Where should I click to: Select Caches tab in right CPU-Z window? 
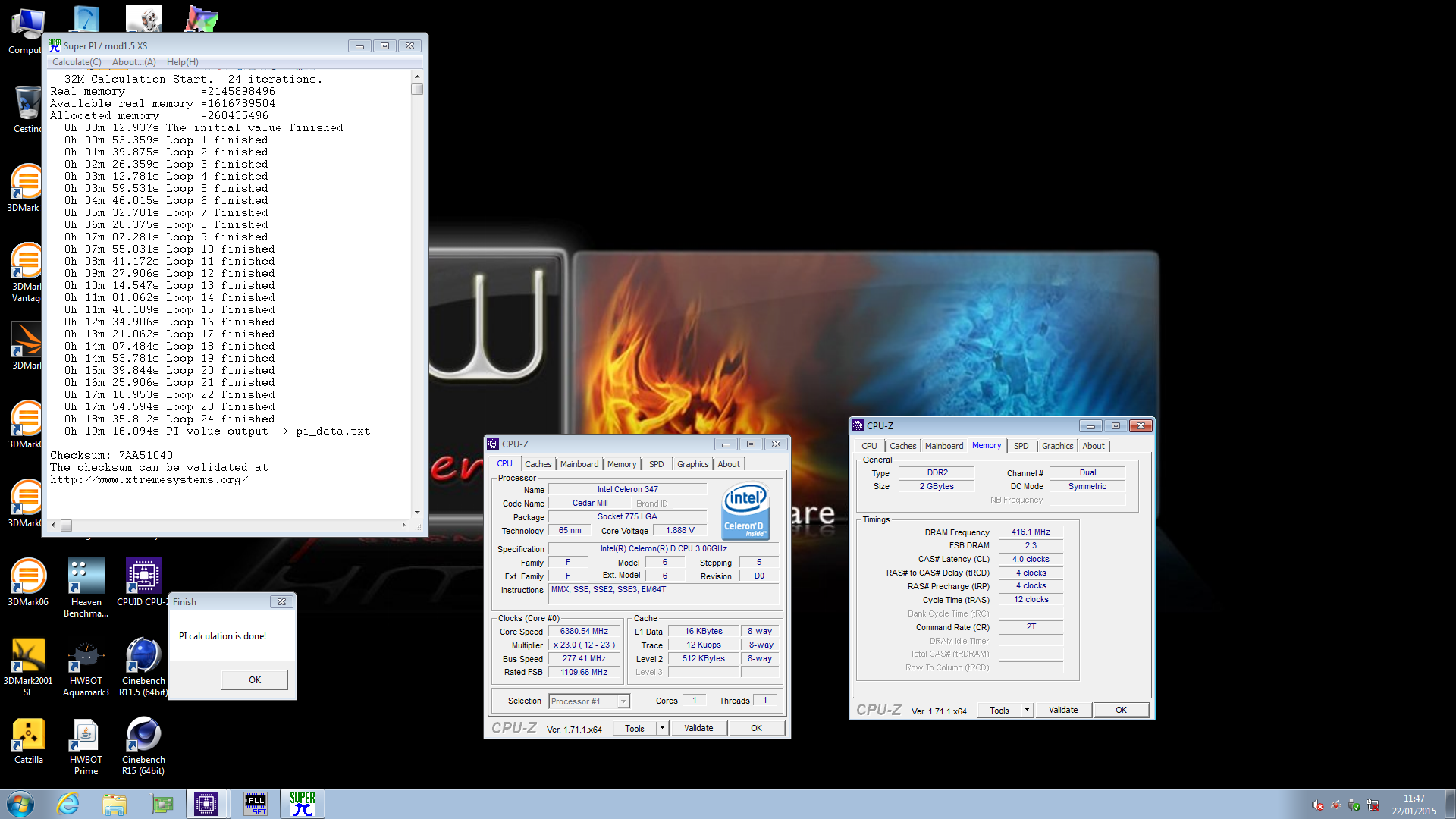pos(903,446)
